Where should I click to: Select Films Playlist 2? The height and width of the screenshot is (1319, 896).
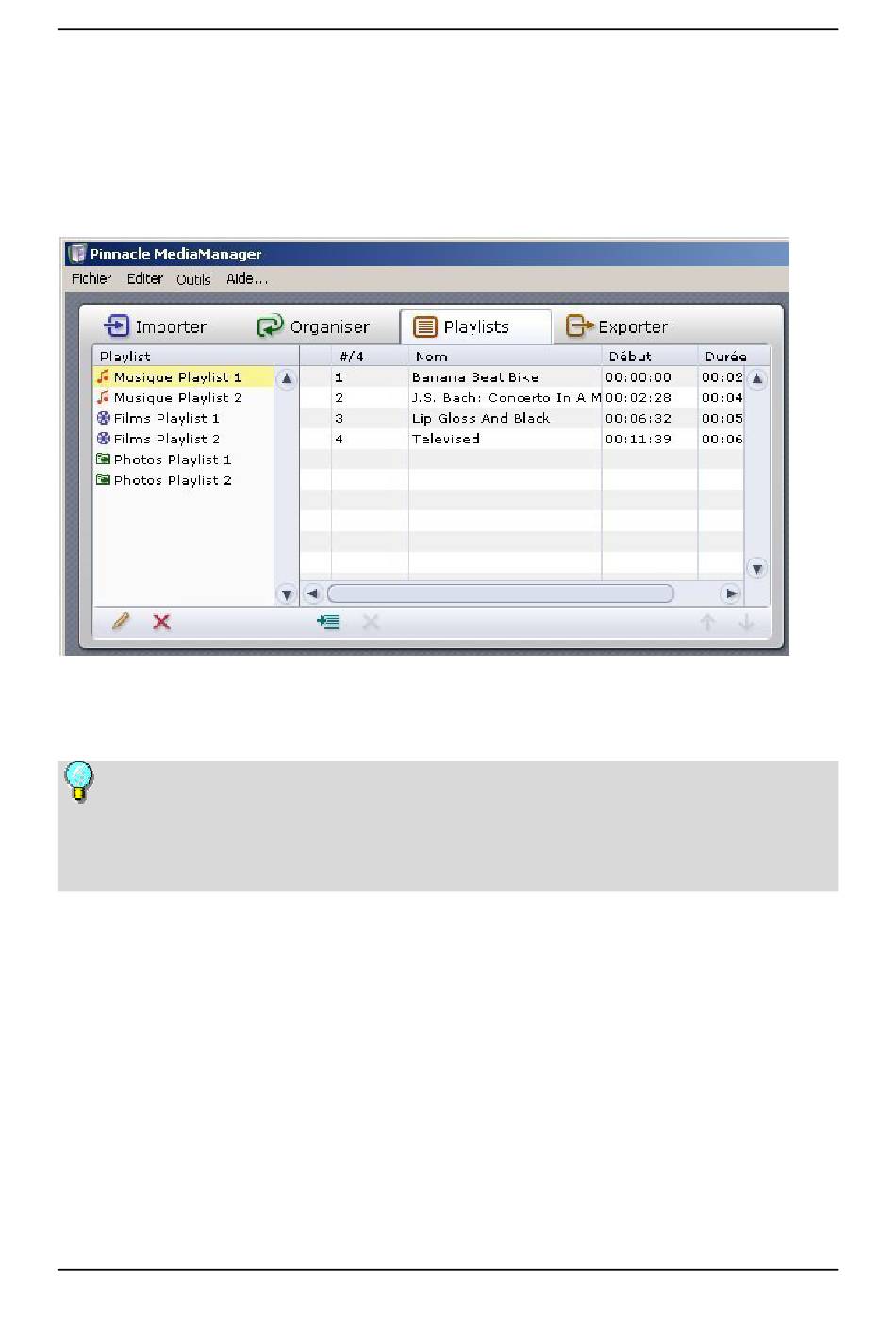pos(184,440)
